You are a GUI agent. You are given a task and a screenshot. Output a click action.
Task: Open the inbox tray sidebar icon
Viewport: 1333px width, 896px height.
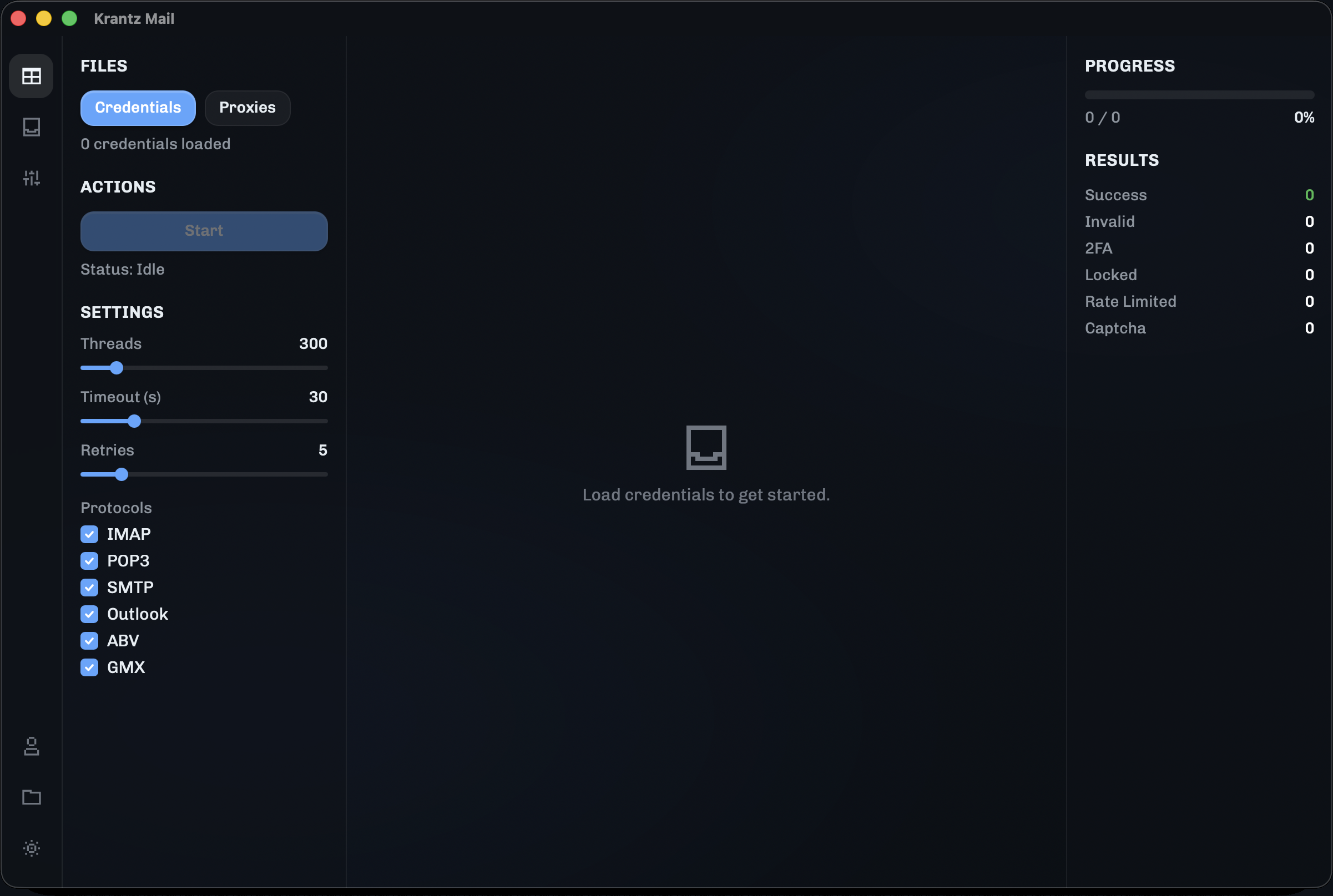[x=32, y=127]
